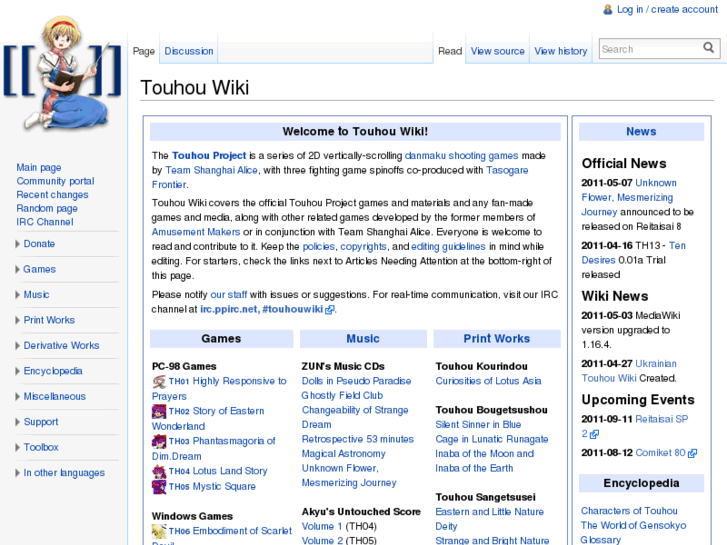The height and width of the screenshot is (545, 727).
Task: Open IRC Channel sidebar link
Action: tap(45, 222)
